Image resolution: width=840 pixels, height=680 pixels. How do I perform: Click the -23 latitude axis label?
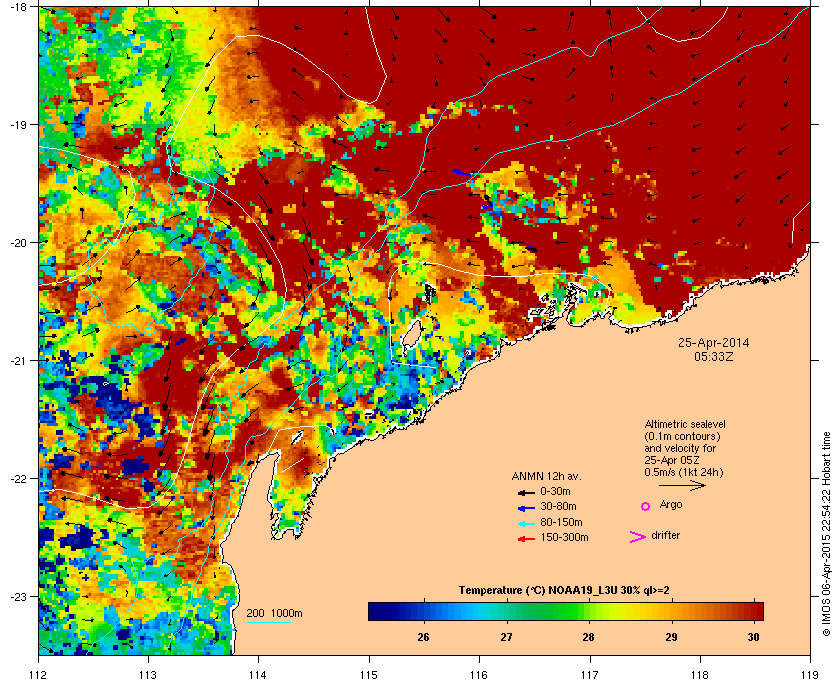point(18,596)
